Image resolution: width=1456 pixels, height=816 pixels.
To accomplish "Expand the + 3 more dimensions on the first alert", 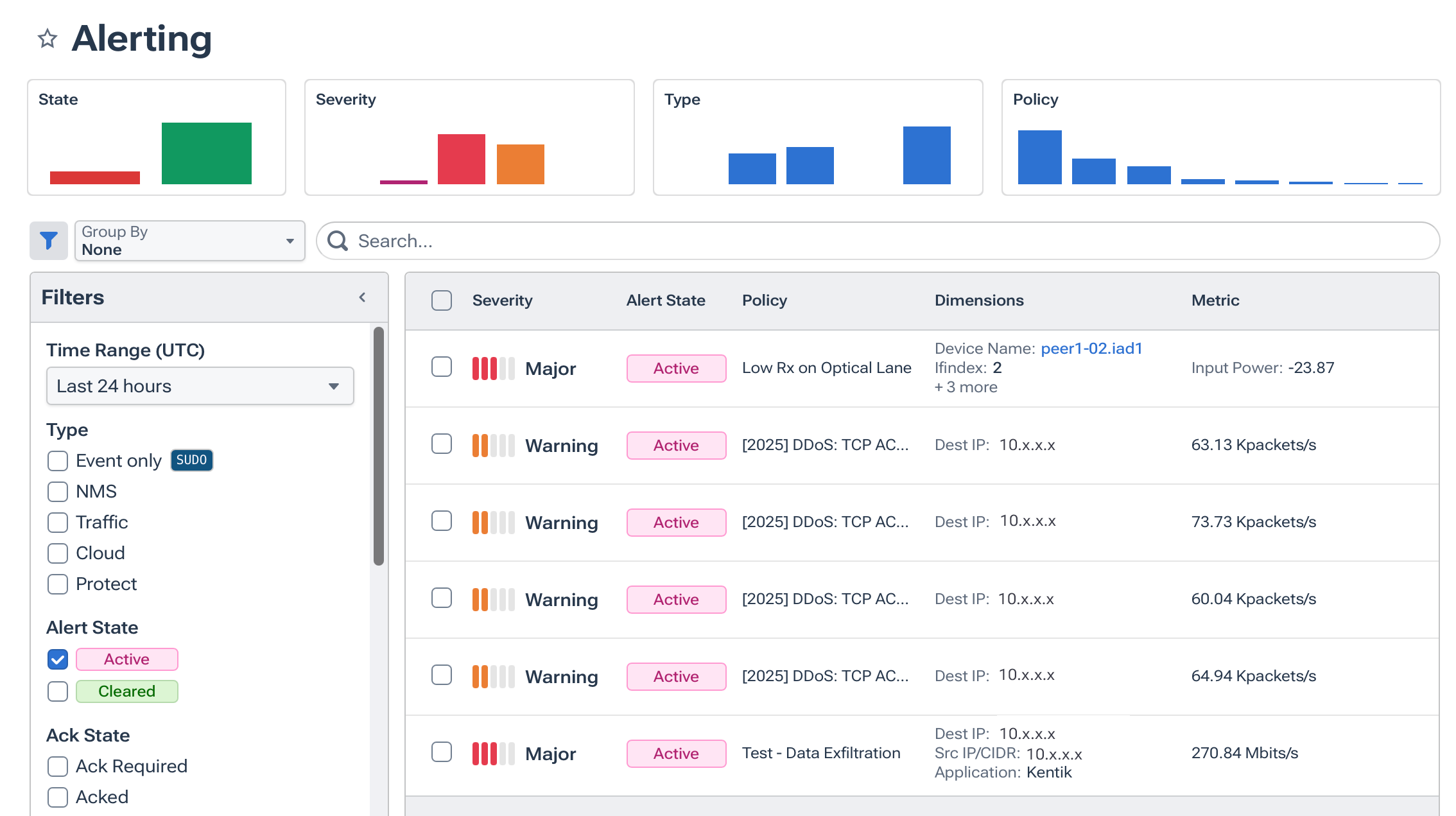I will [x=966, y=386].
